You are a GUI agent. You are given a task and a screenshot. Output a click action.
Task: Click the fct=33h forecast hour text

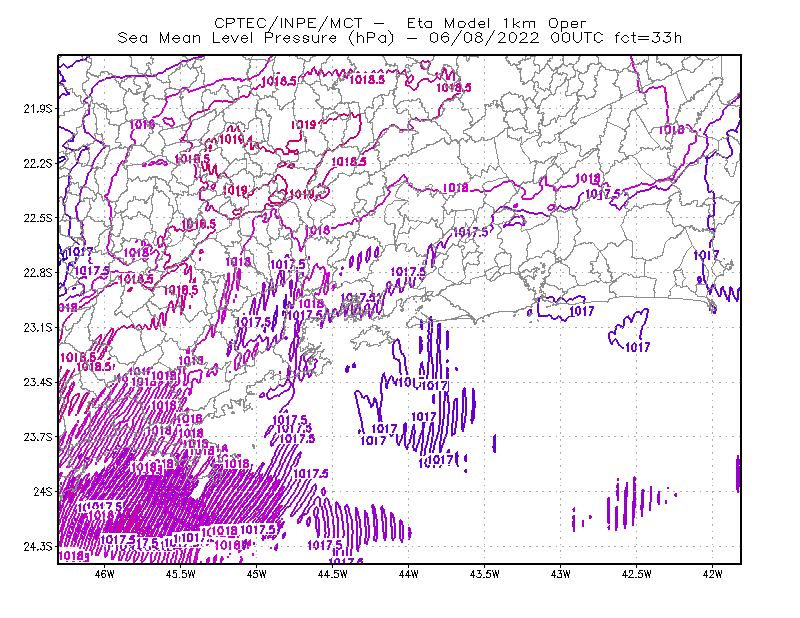coord(648,38)
